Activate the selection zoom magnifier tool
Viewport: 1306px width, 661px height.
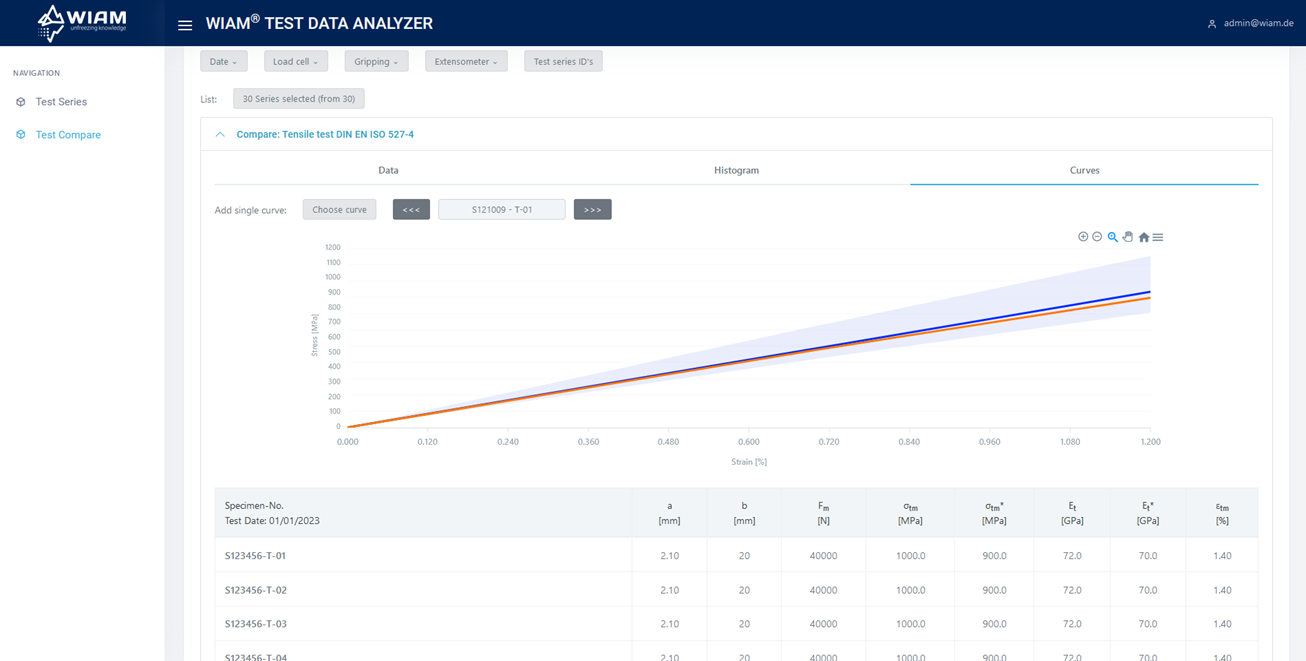tap(1112, 237)
